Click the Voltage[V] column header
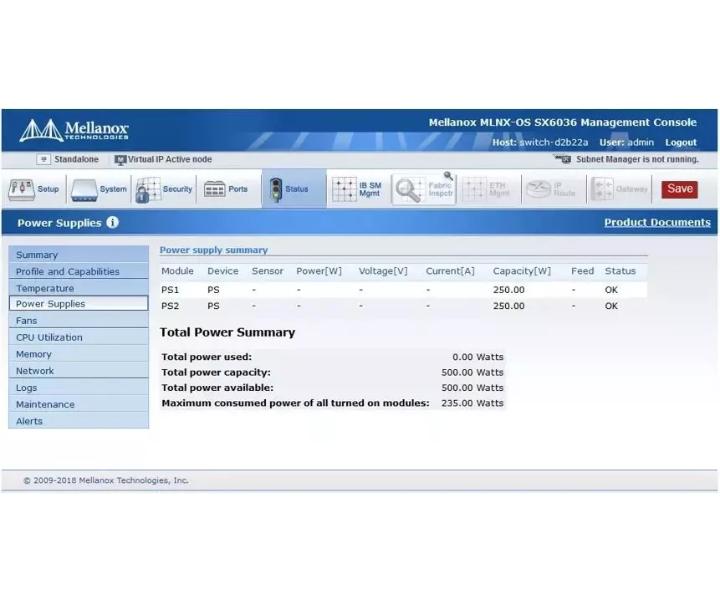Viewport: 720px width, 600px height. [x=383, y=271]
